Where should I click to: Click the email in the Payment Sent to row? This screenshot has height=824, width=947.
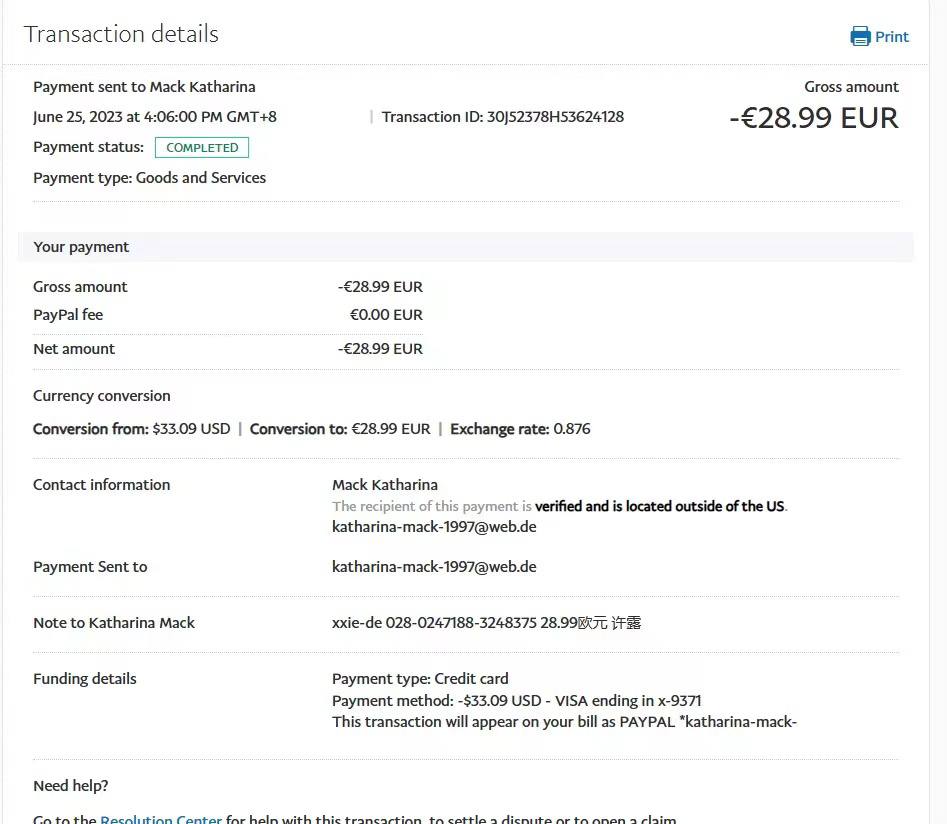[434, 567]
